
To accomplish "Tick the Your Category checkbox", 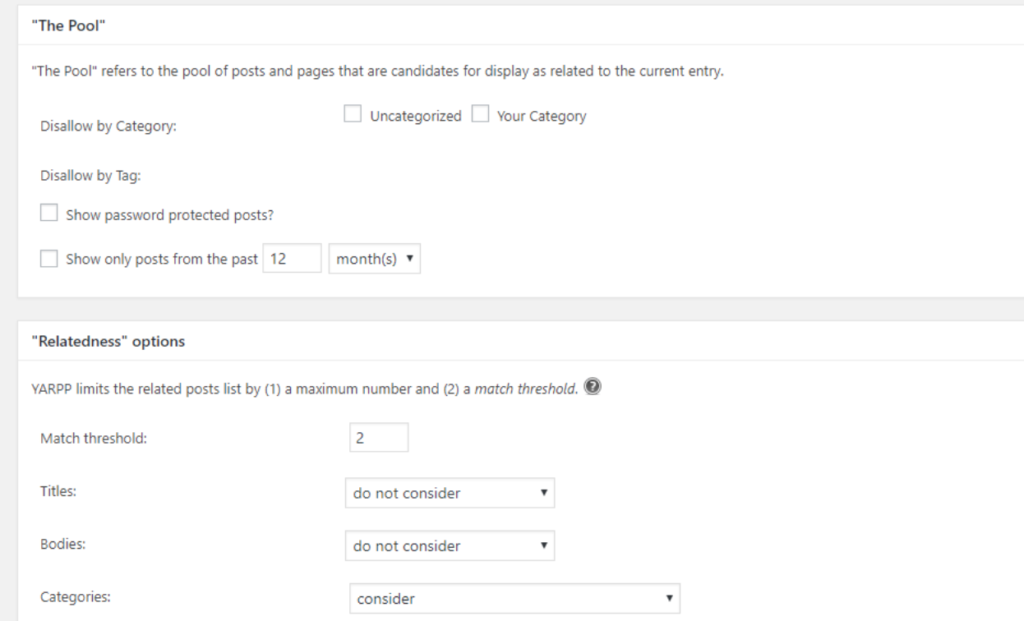I will tap(480, 115).
